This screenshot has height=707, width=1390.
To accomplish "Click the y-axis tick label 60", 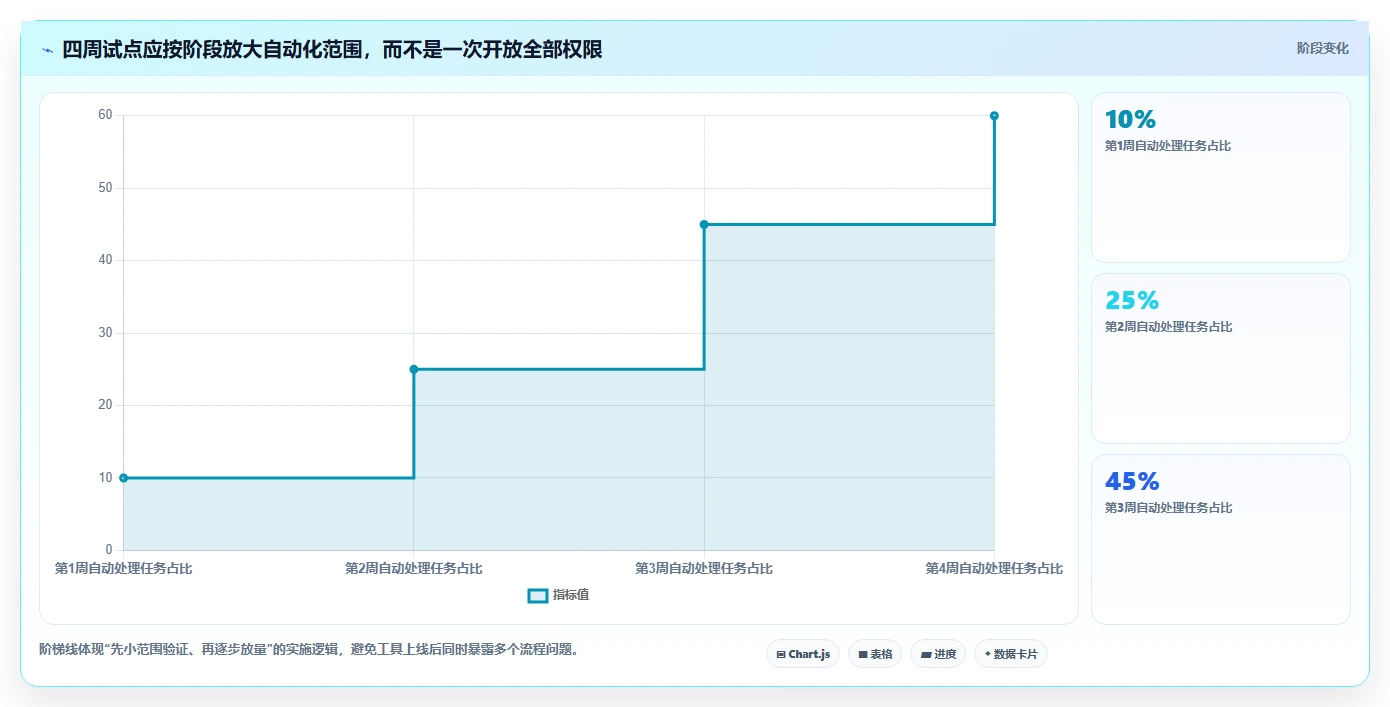I will pyautogui.click(x=105, y=115).
